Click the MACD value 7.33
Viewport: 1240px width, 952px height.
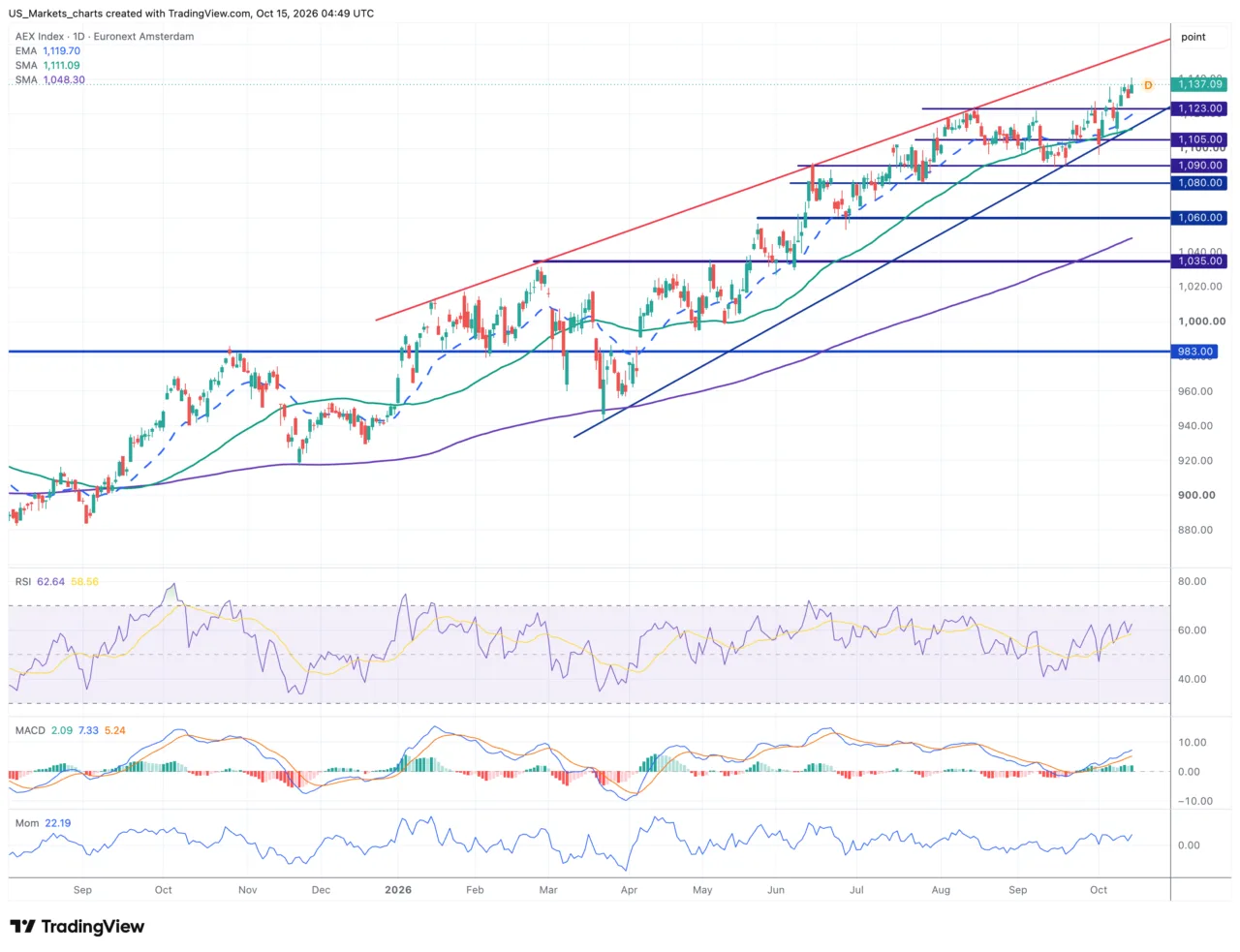tap(88, 730)
